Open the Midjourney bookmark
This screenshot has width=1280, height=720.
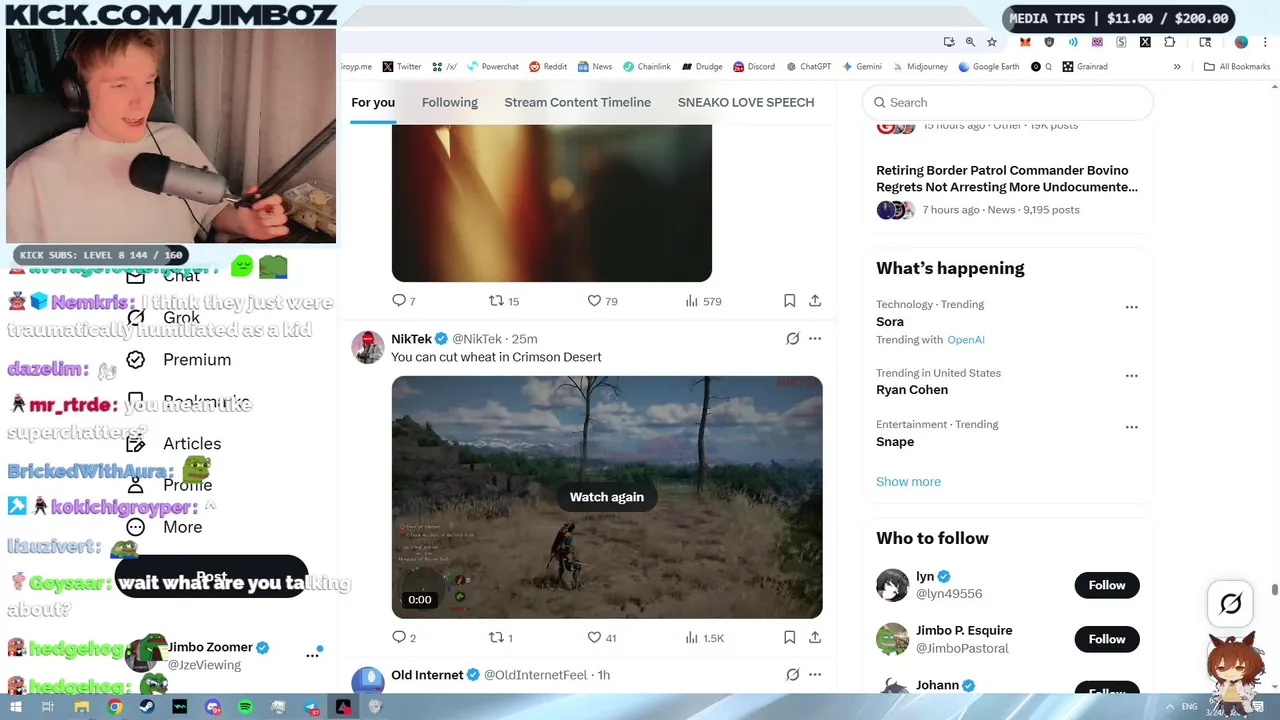(920, 67)
